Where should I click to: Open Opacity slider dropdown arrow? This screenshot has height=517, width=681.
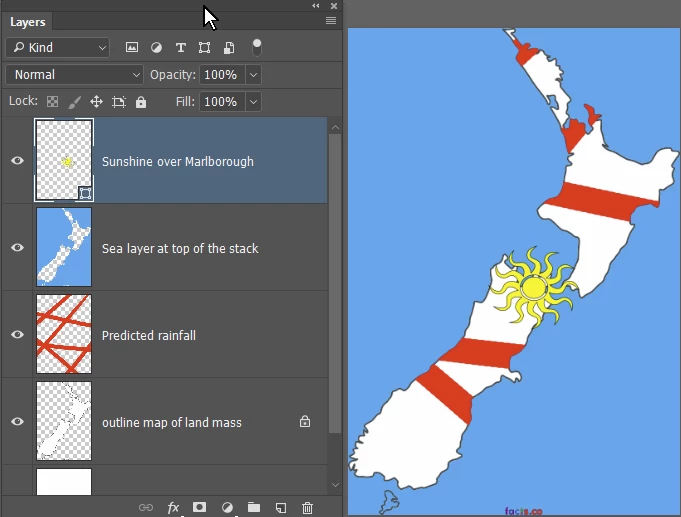coord(253,75)
